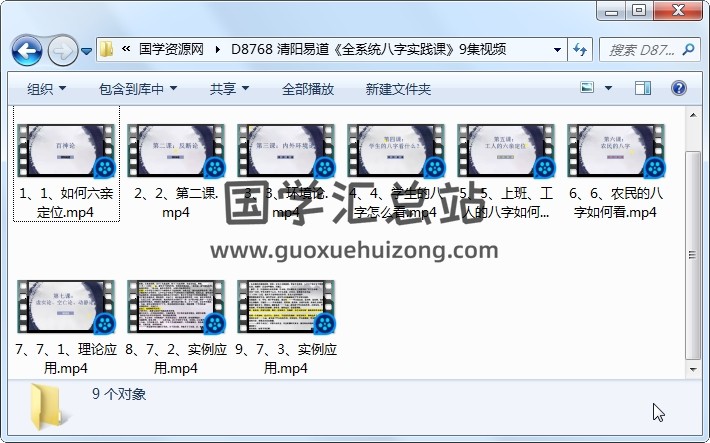Open 包含到库中 dropdown menu
The image size is (710, 443).
(x=138, y=89)
